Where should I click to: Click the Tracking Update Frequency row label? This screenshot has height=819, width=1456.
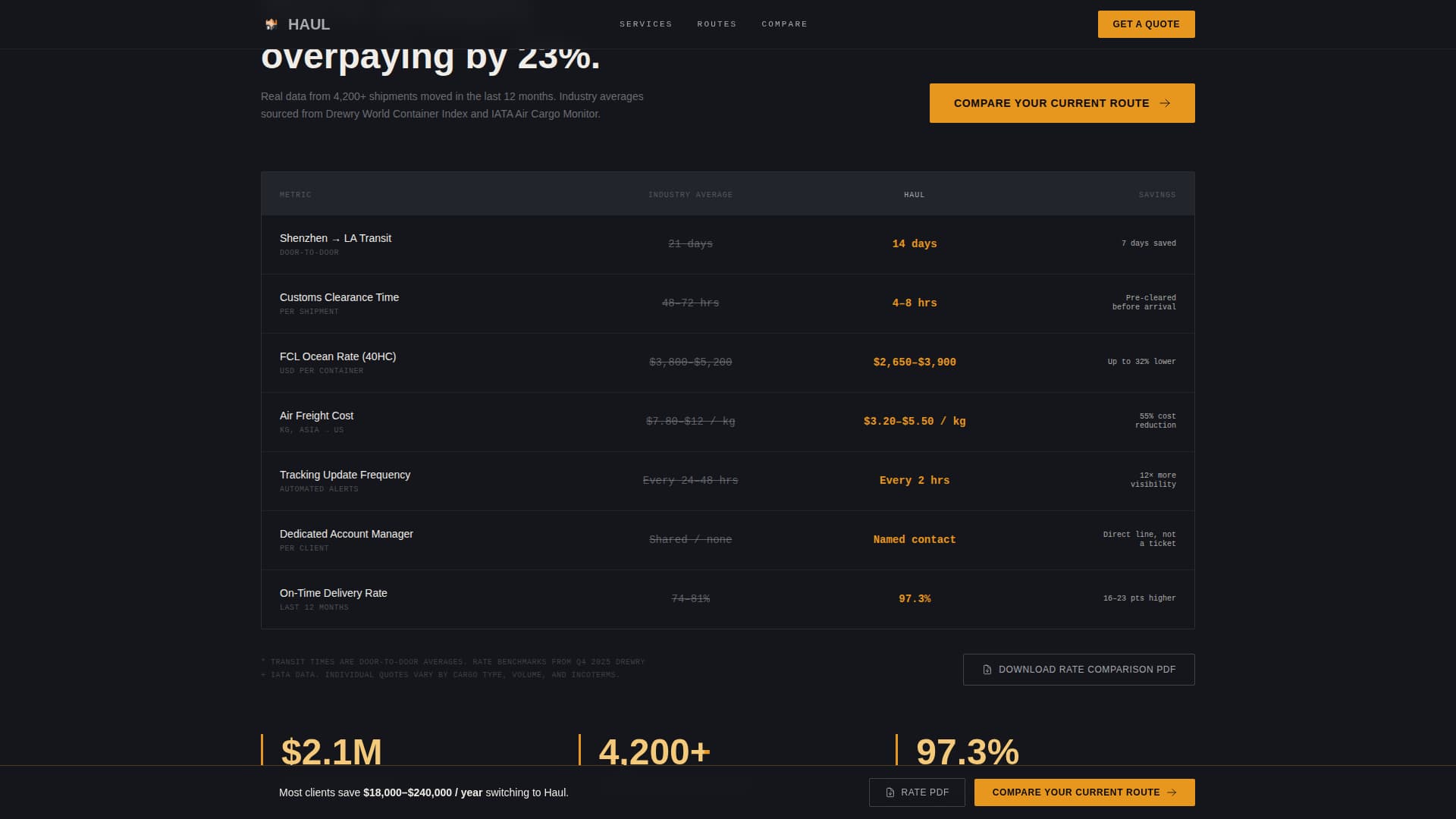[345, 475]
